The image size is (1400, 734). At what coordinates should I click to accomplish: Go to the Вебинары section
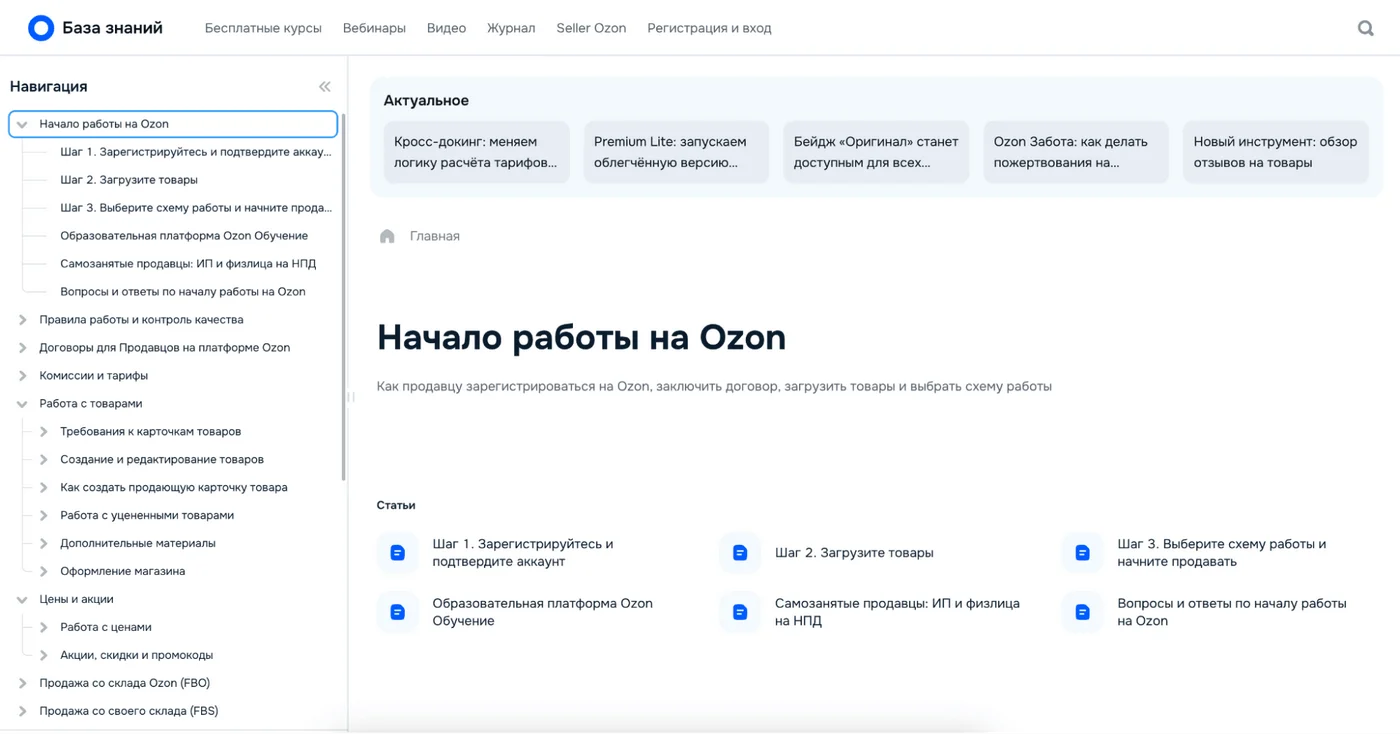click(x=374, y=28)
